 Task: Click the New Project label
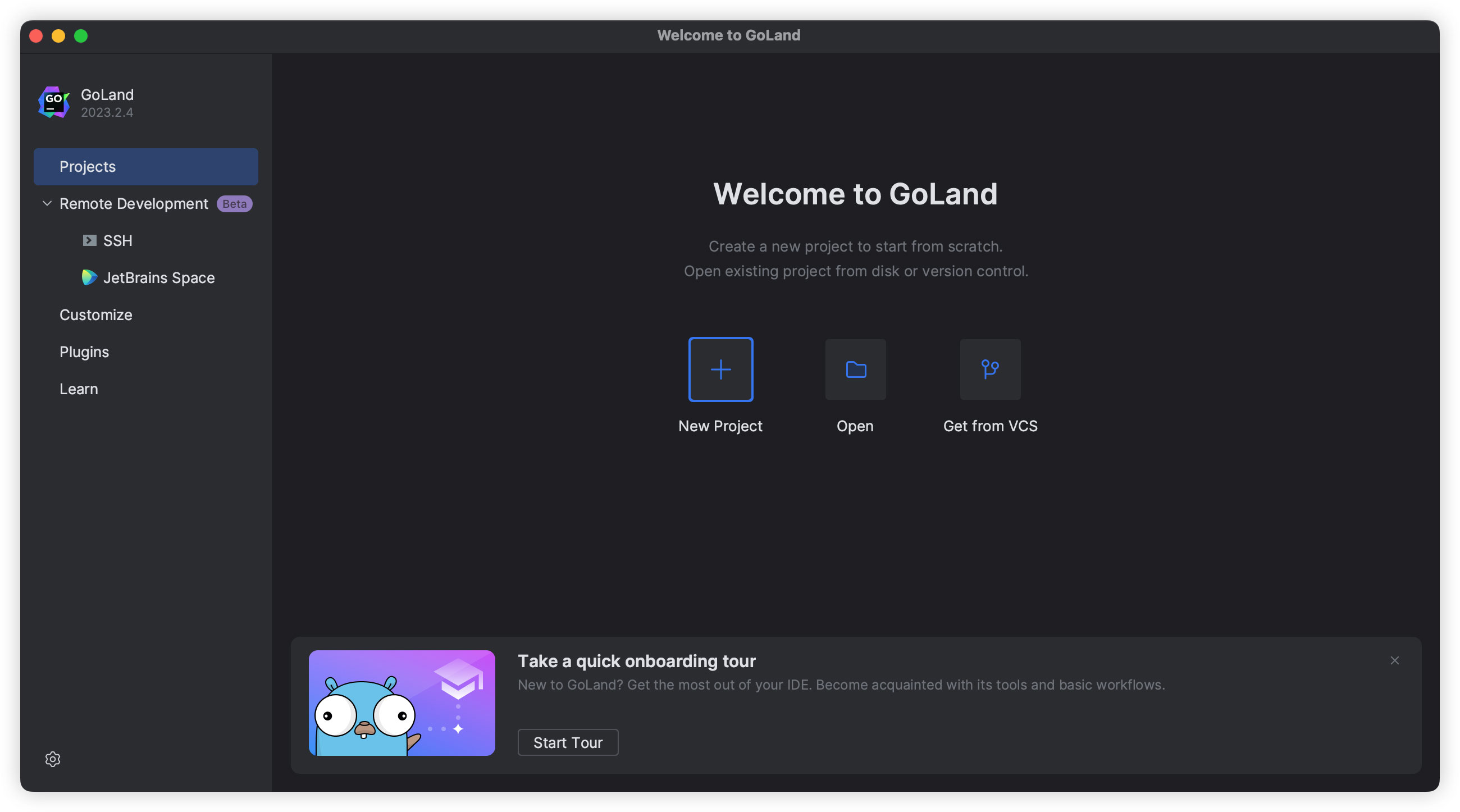[720, 426]
